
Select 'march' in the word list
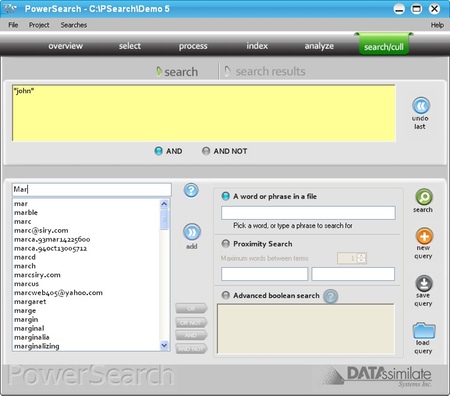click(x=25, y=266)
